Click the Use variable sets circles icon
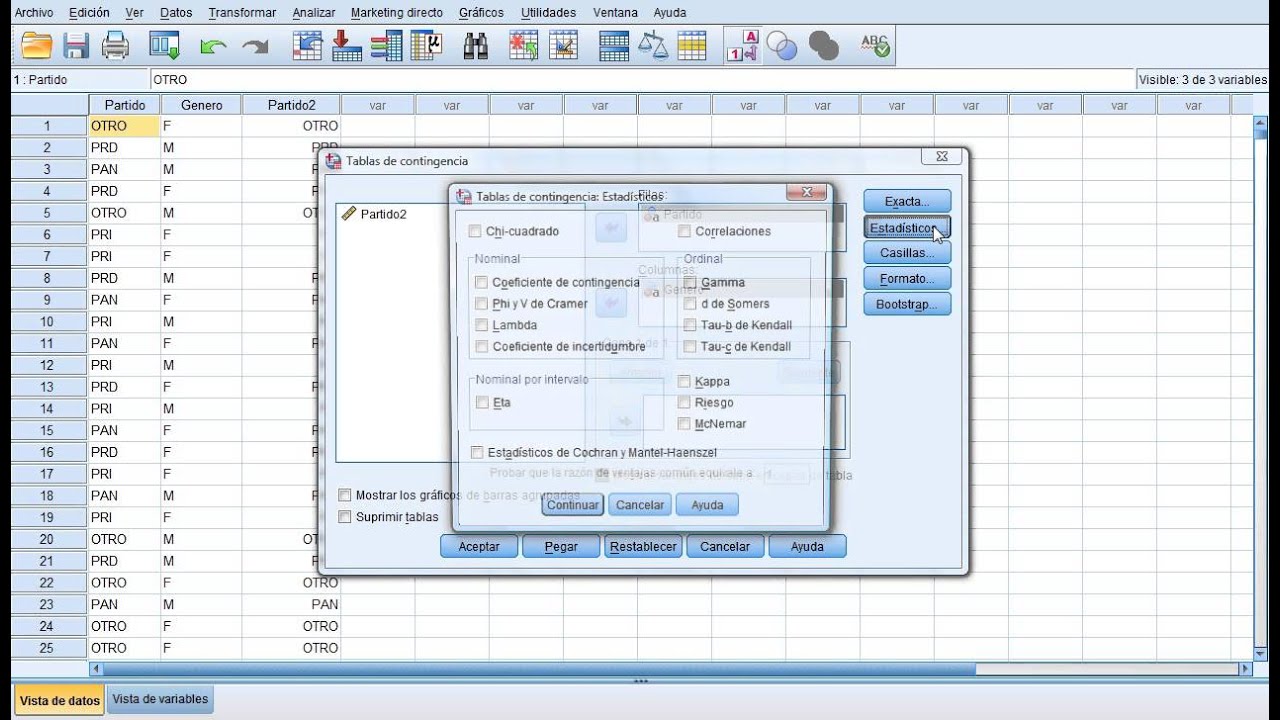The width and height of the screenshot is (1280, 720). point(782,46)
